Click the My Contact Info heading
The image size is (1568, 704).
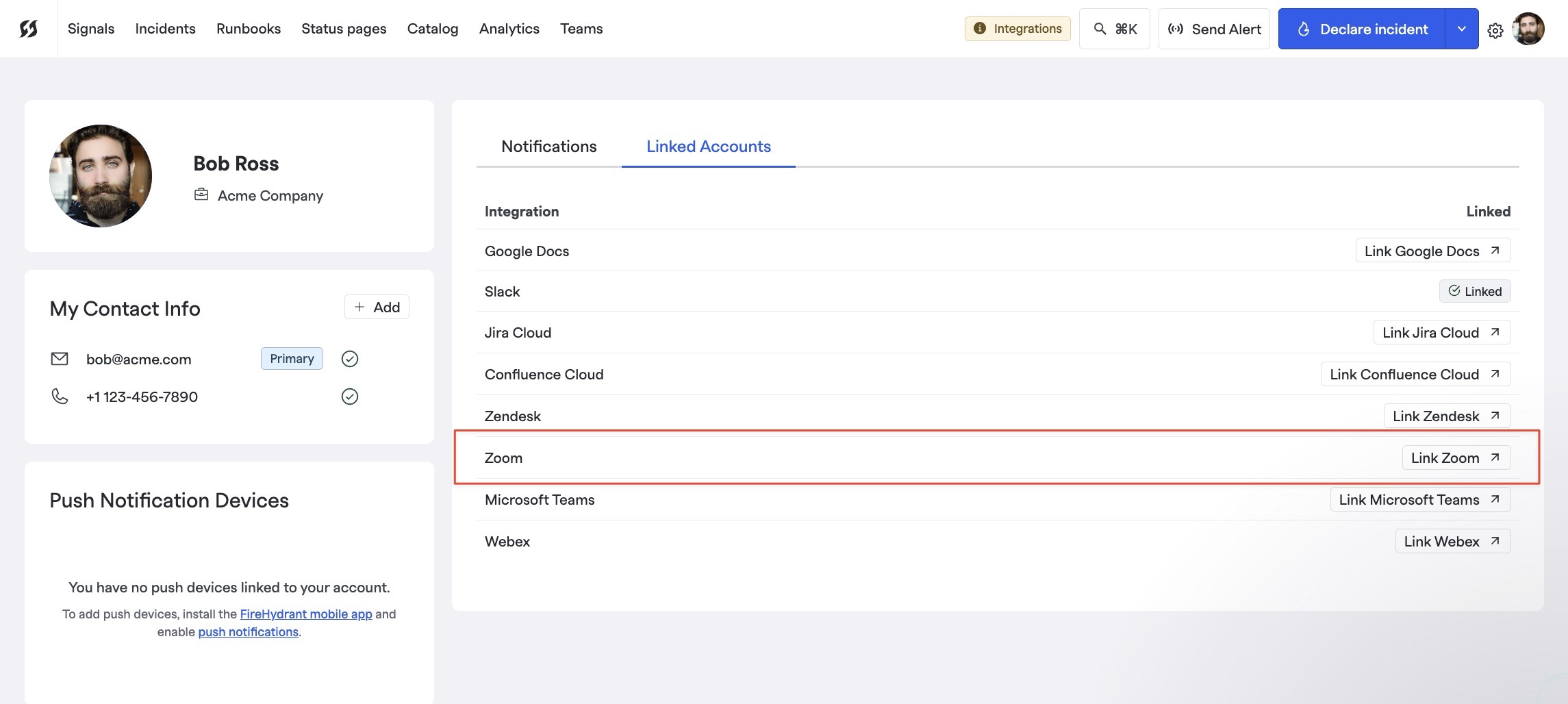pyautogui.click(x=125, y=308)
